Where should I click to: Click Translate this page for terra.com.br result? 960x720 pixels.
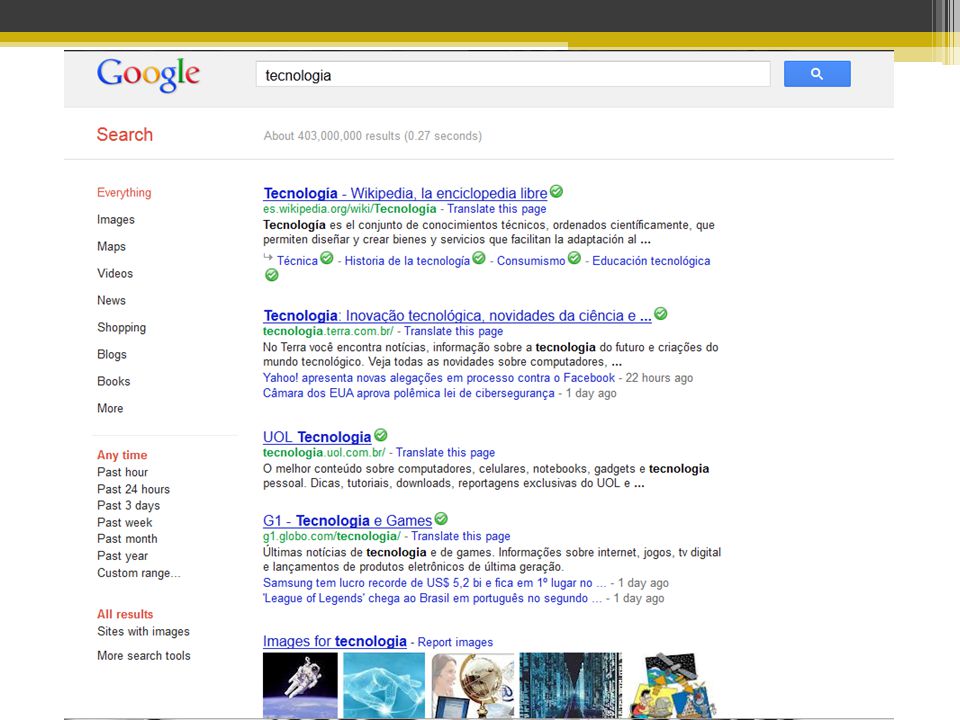(454, 331)
